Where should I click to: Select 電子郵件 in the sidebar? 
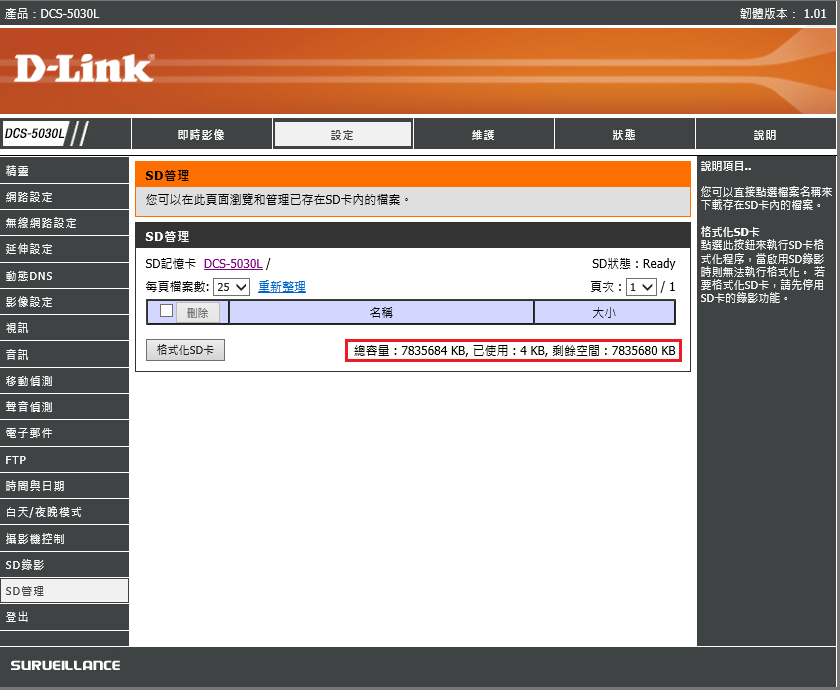click(64, 433)
